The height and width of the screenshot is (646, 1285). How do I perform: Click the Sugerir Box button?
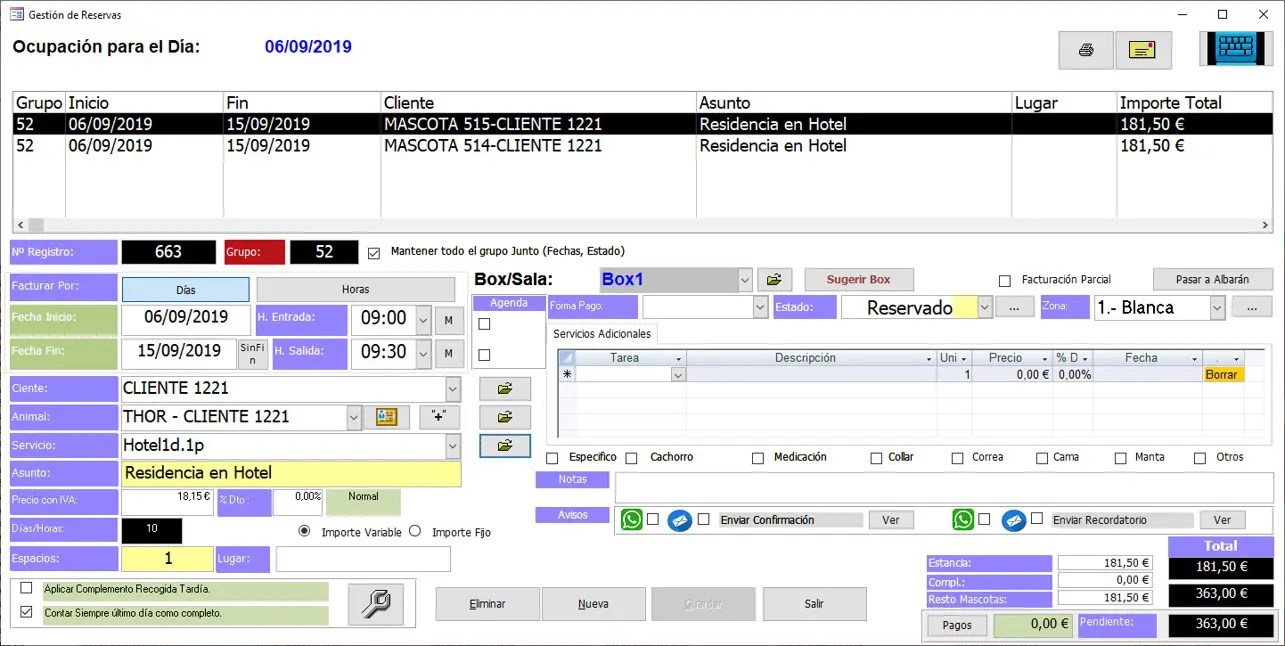[858, 279]
